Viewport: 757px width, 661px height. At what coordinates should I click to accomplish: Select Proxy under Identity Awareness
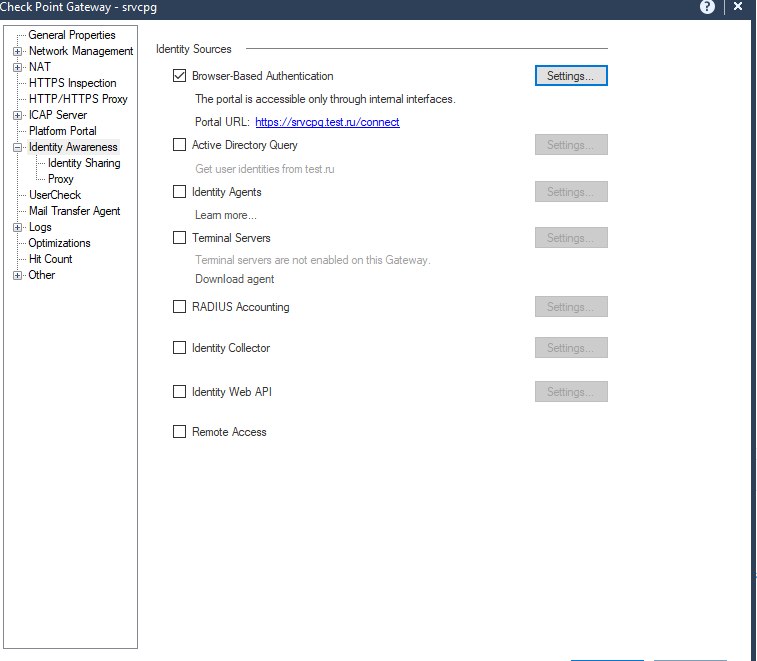(61, 179)
